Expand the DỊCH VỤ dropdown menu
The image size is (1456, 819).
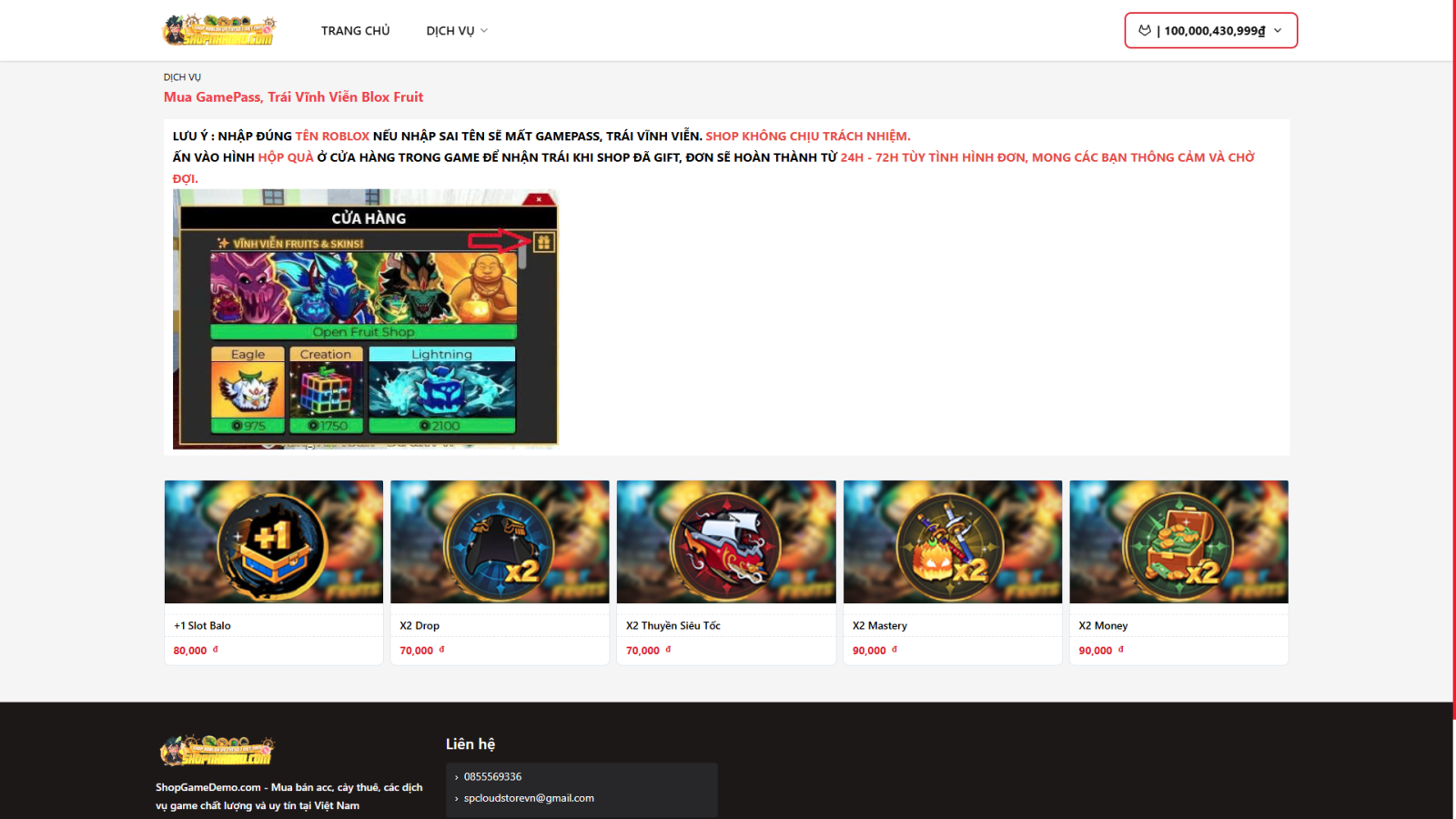(457, 31)
